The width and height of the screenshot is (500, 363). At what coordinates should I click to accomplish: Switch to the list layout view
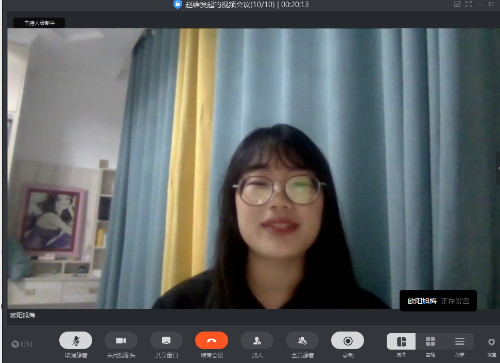click(x=460, y=342)
